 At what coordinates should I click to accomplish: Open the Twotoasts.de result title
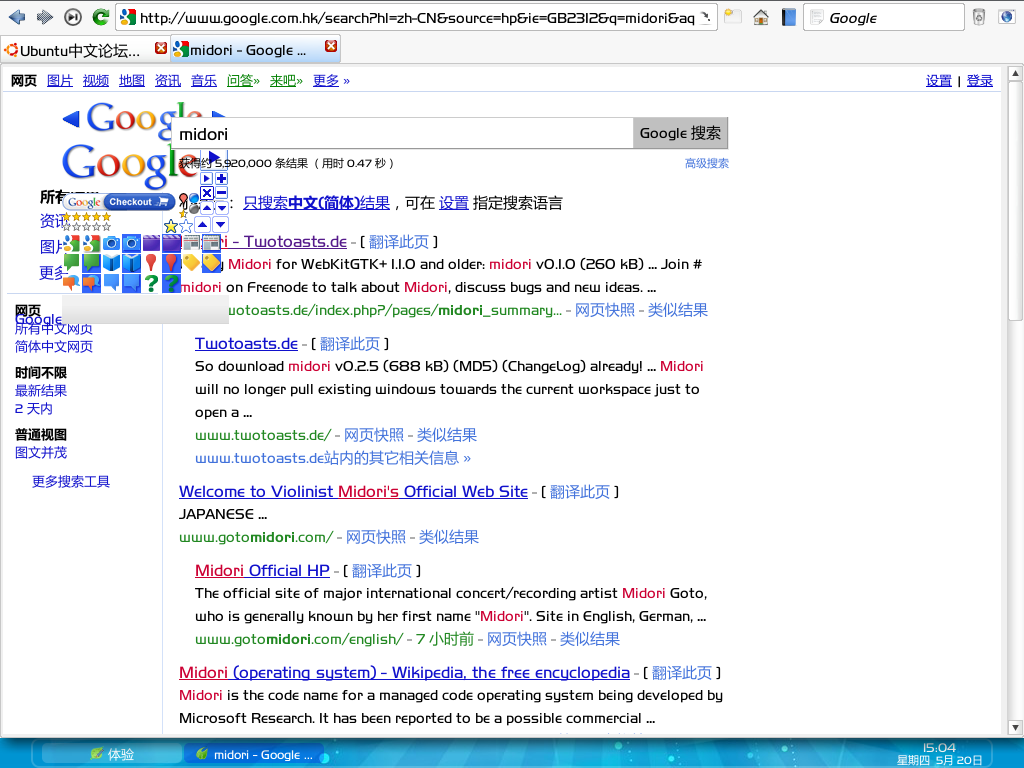click(246, 344)
